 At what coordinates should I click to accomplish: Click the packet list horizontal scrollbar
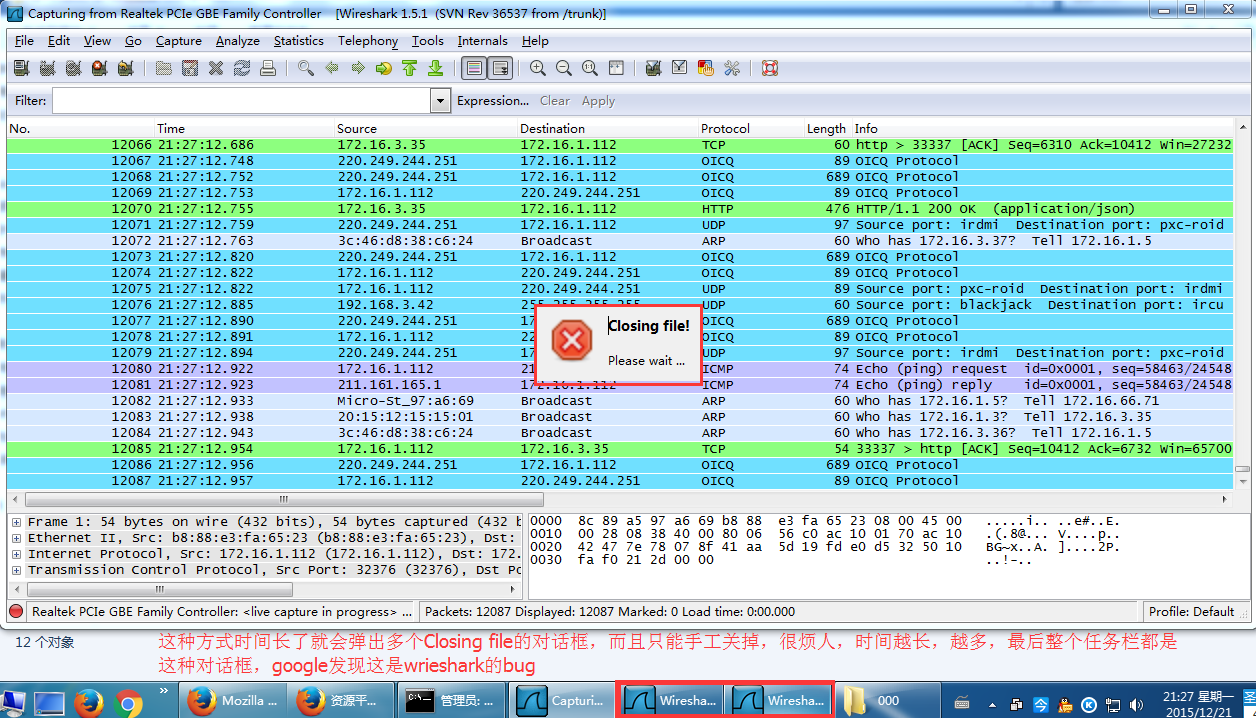coord(284,499)
